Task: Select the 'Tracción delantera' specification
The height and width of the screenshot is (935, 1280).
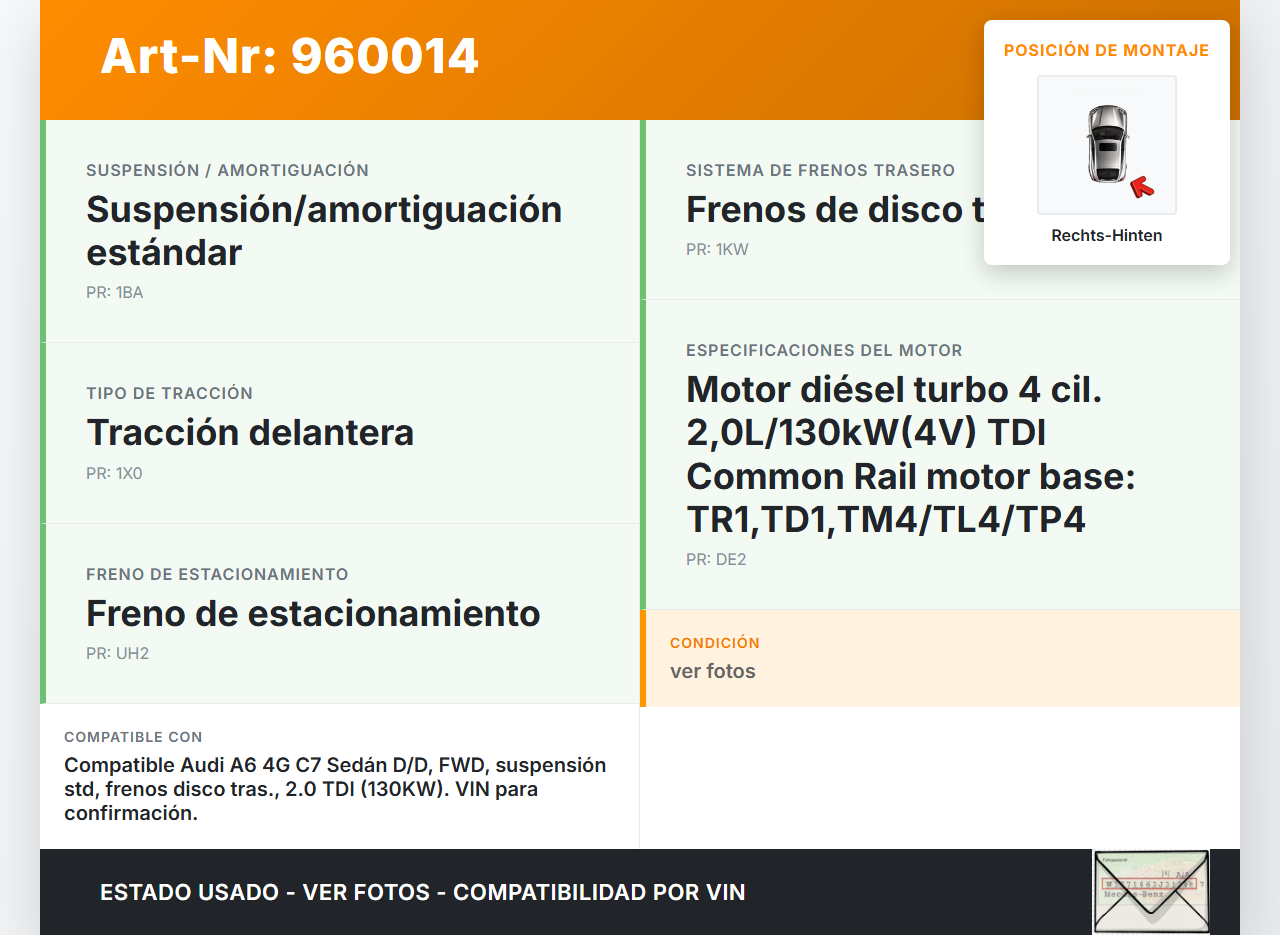Action: 250,433
